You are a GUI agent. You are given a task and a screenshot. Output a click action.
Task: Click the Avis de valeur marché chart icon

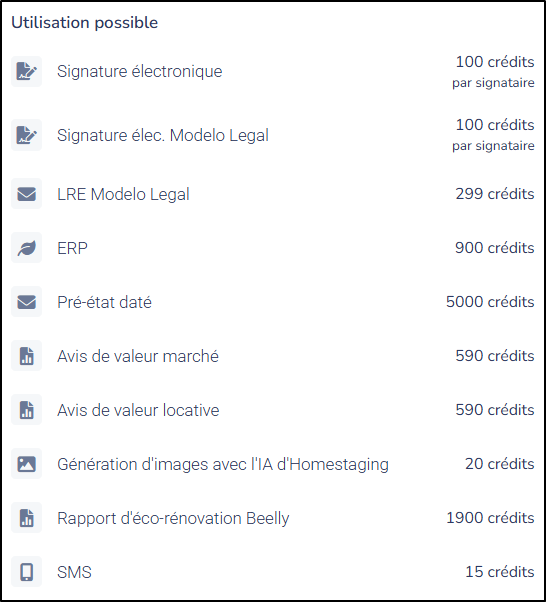point(26,356)
